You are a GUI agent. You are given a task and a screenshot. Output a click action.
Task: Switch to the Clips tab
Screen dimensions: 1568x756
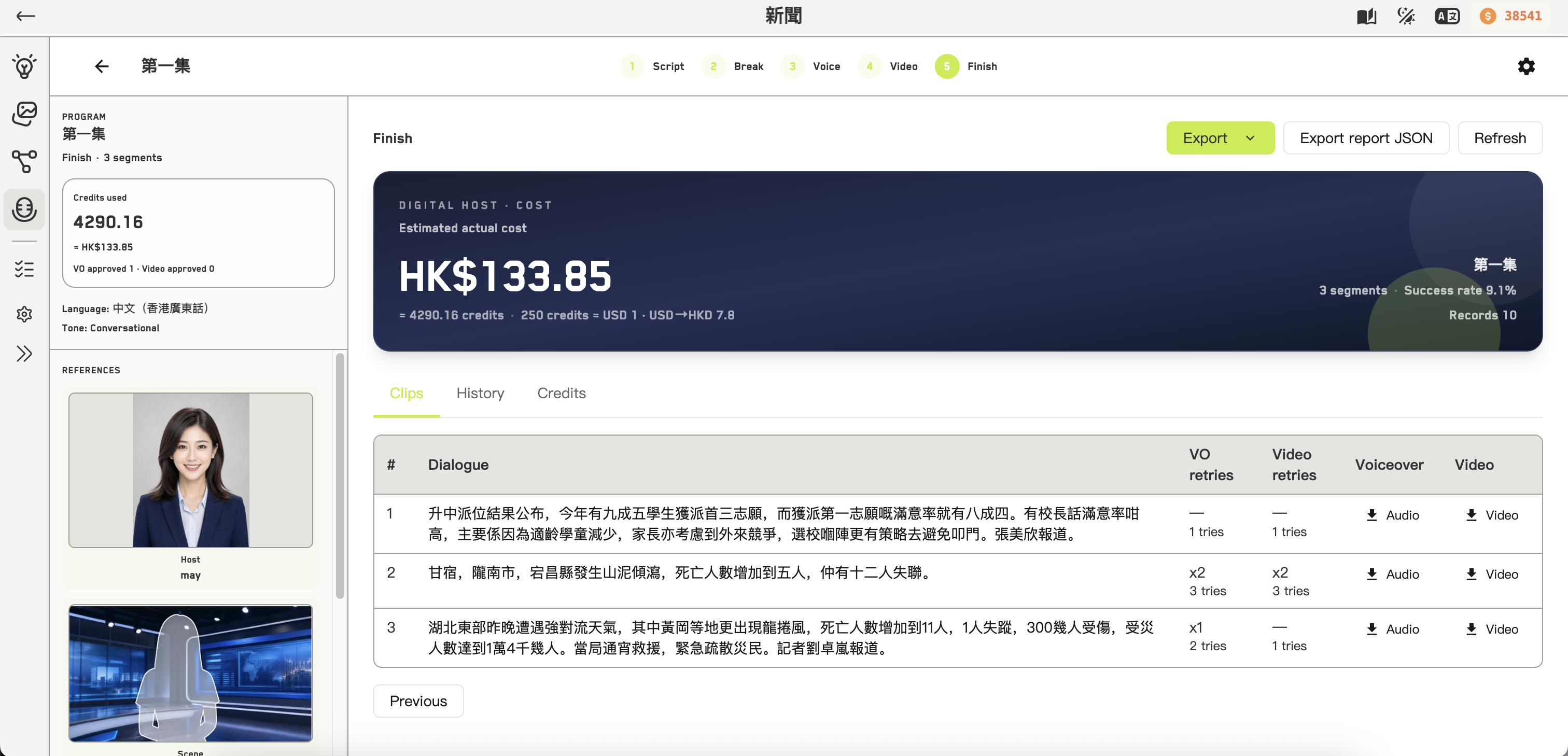[406, 394]
